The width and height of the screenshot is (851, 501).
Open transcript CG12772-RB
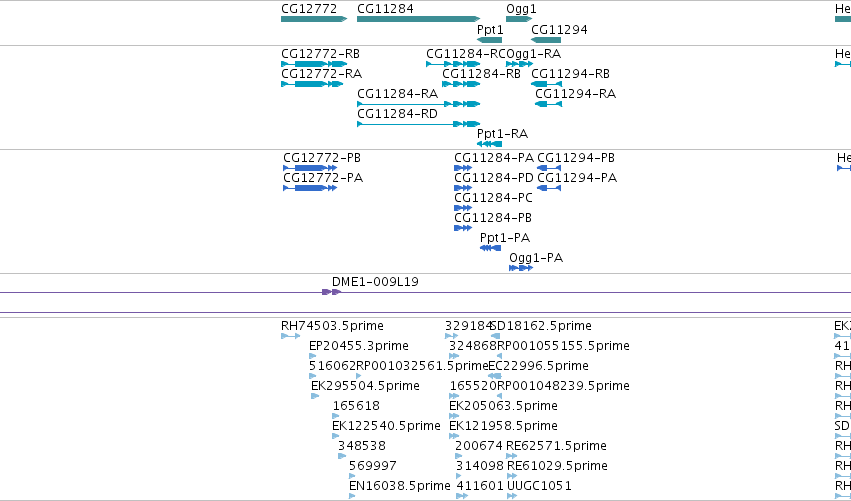click(x=320, y=54)
